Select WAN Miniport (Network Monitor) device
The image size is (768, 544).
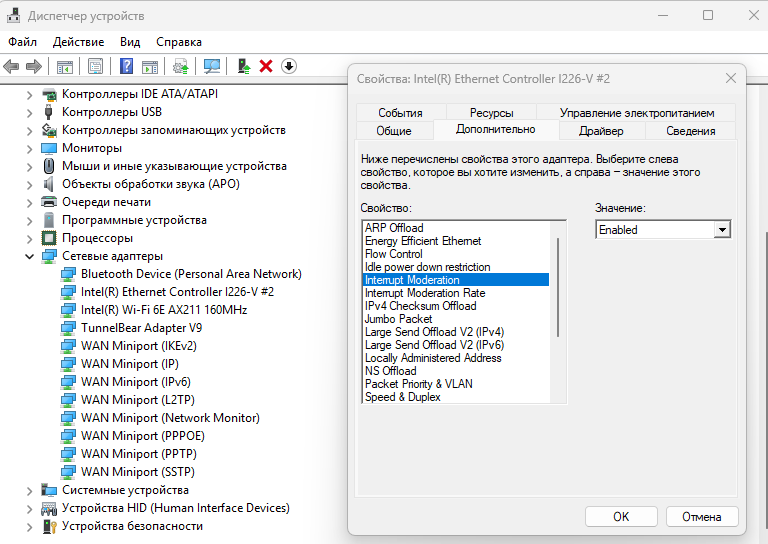click(x=170, y=418)
